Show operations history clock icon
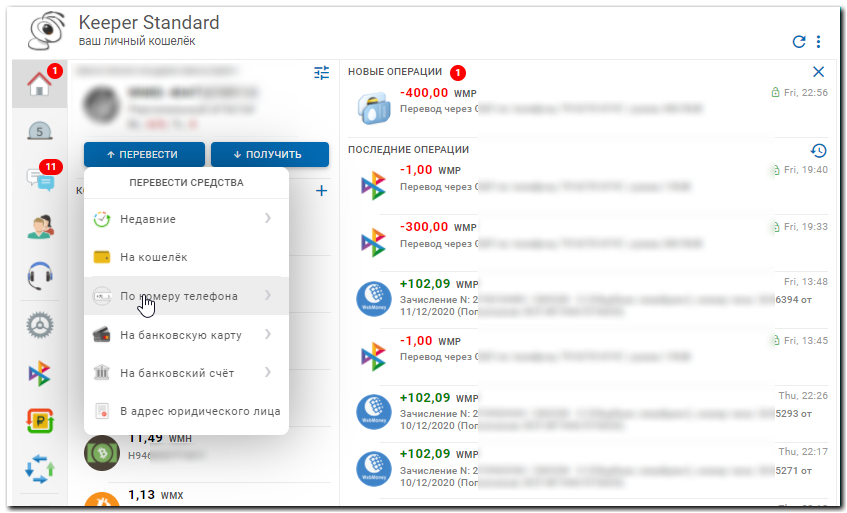The image size is (847, 513). [818, 150]
